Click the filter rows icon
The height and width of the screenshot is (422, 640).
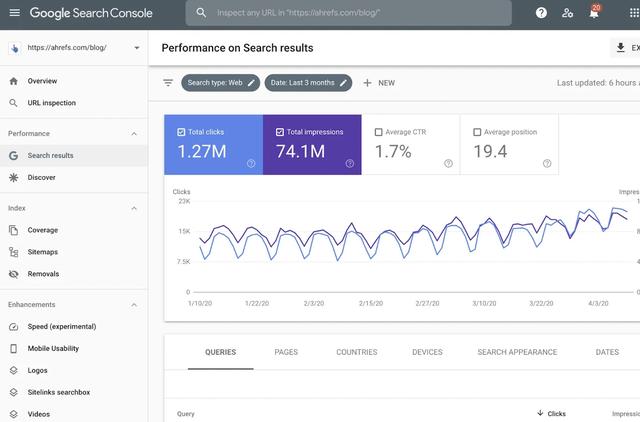coord(168,83)
